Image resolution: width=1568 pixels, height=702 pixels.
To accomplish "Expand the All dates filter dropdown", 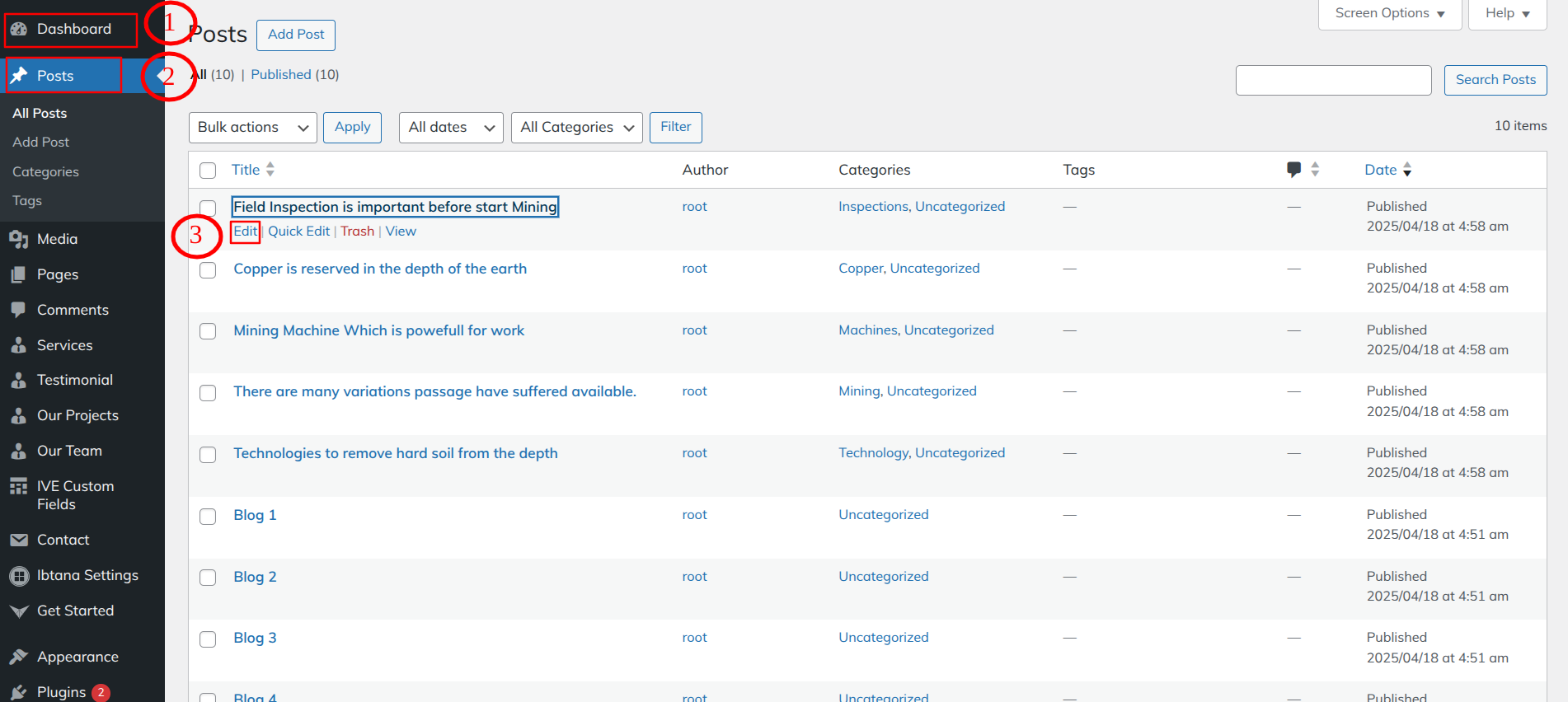I will (450, 128).
